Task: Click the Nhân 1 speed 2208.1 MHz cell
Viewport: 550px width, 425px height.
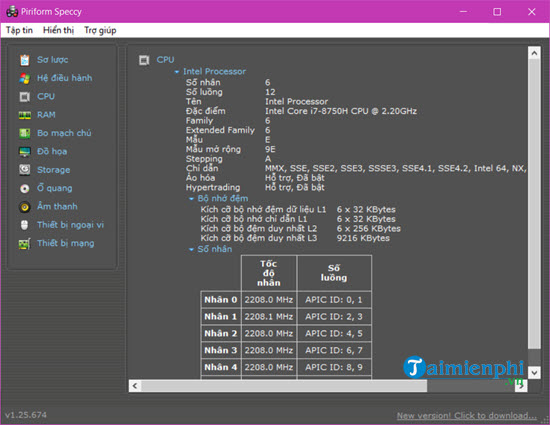Action: (269, 317)
